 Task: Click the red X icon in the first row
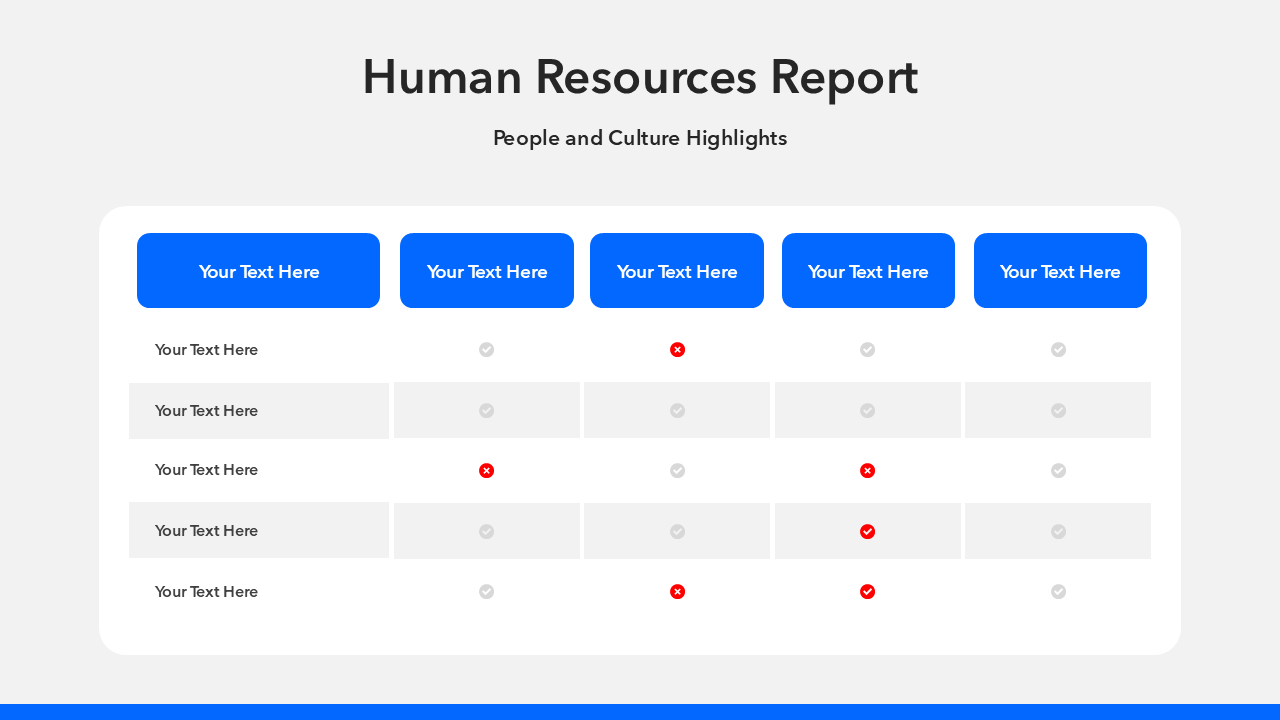click(x=677, y=349)
